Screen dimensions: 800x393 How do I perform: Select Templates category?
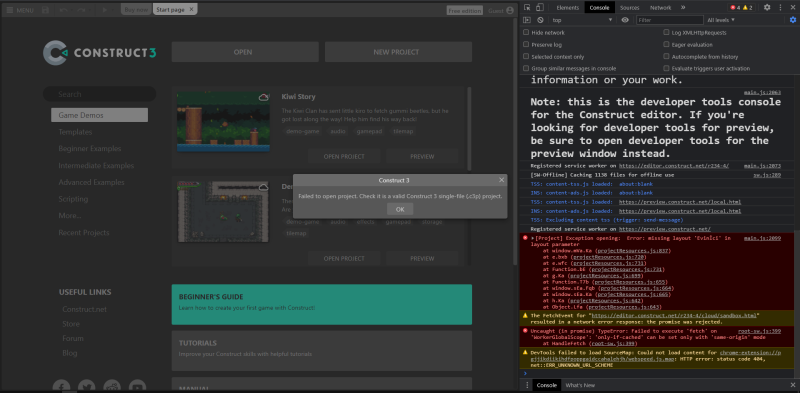click(x=75, y=132)
